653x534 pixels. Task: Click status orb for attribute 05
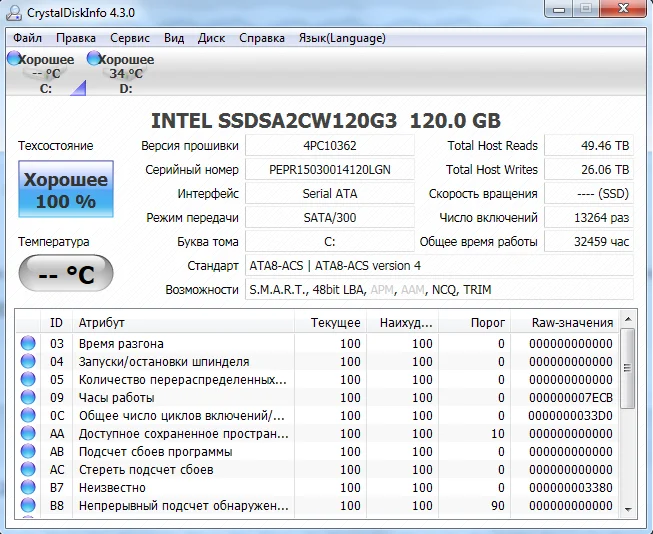coord(28,380)
